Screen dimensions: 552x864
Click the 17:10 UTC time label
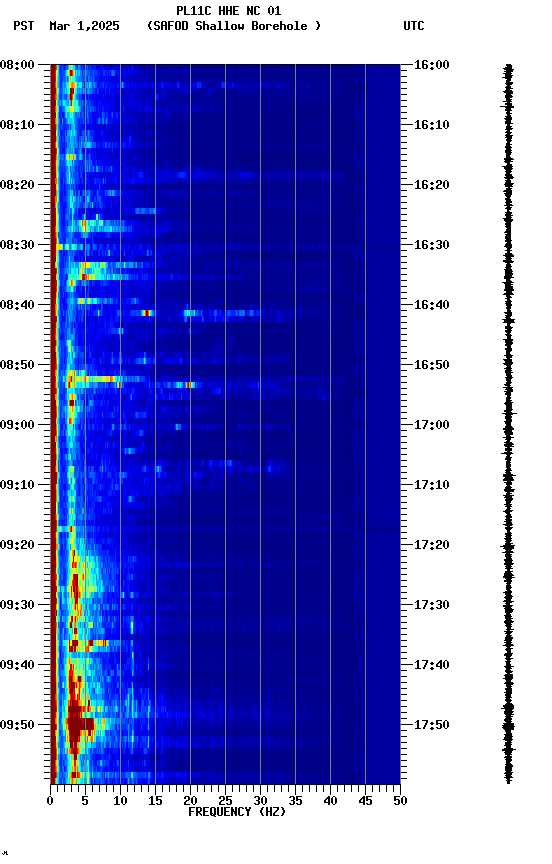(432, 485)
